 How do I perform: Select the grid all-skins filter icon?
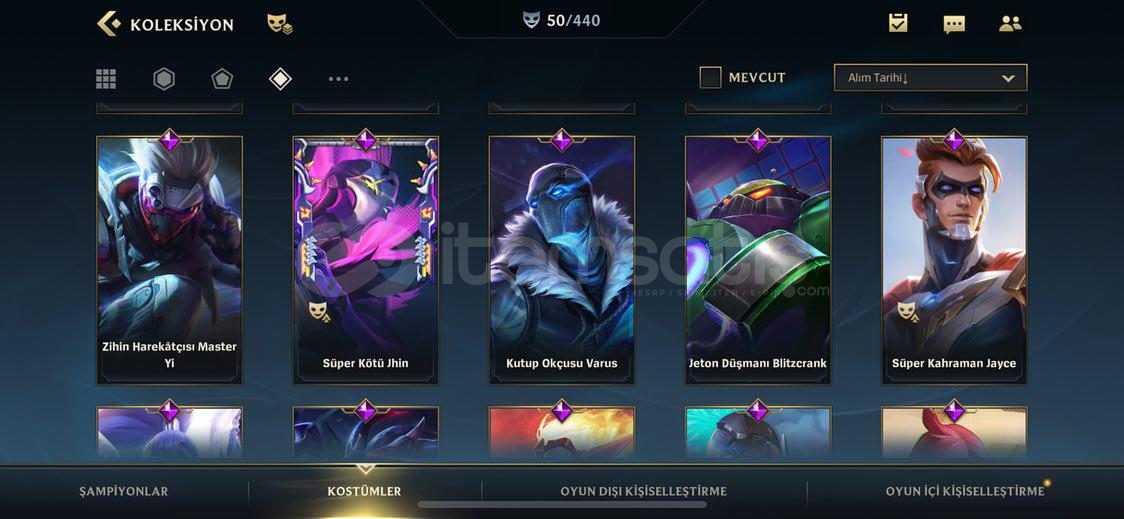106,79
